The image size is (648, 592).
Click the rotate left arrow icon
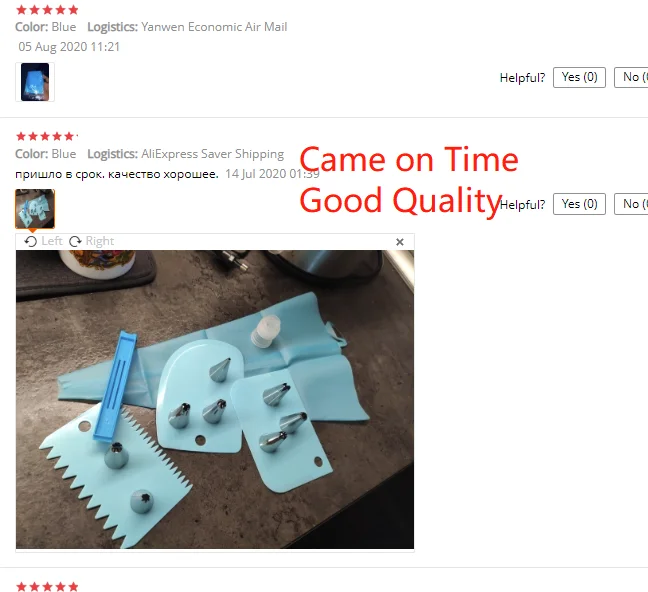(31, 241)
